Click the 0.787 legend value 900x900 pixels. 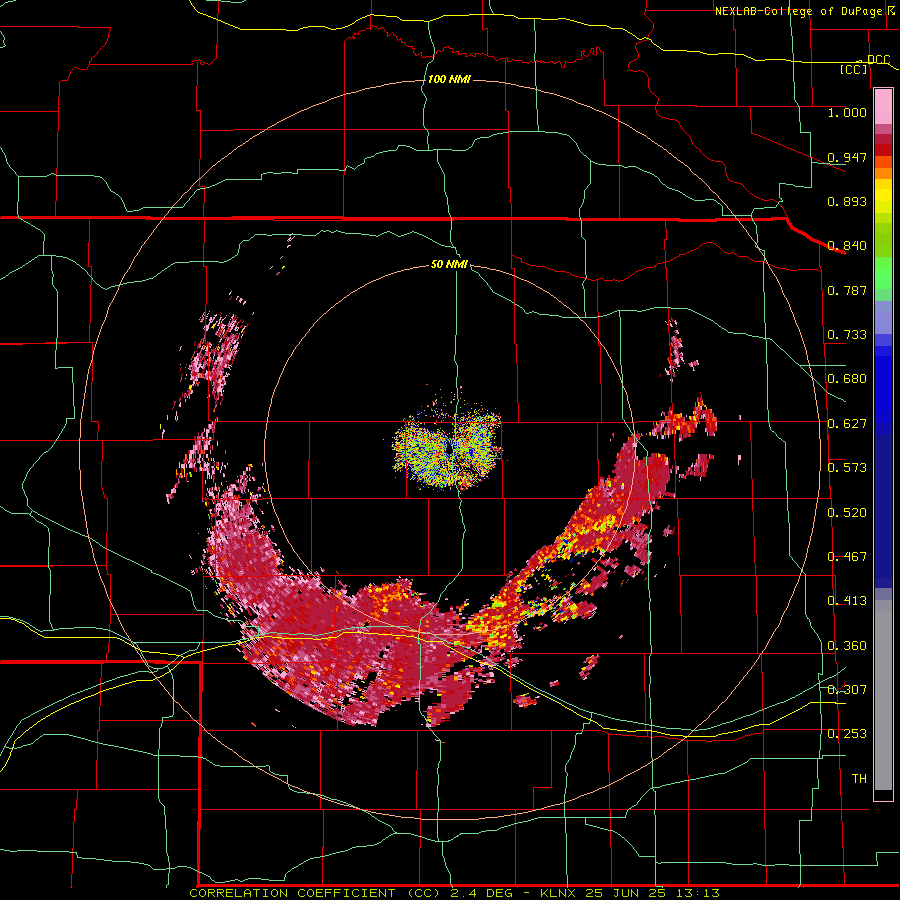click(847, 290)
